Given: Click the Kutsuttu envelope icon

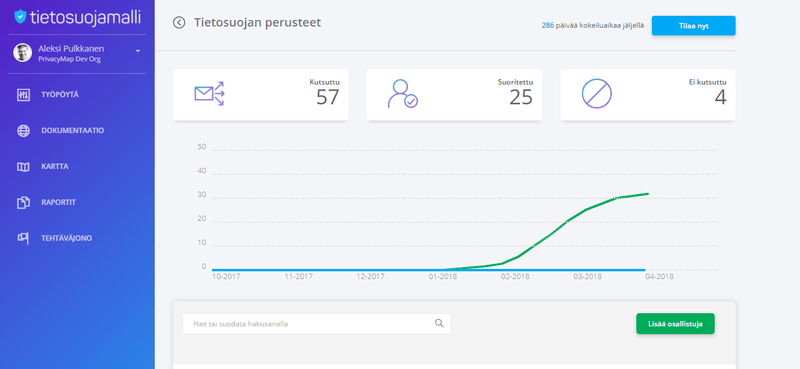Looking at the screenshot, I should coord(210,94).
